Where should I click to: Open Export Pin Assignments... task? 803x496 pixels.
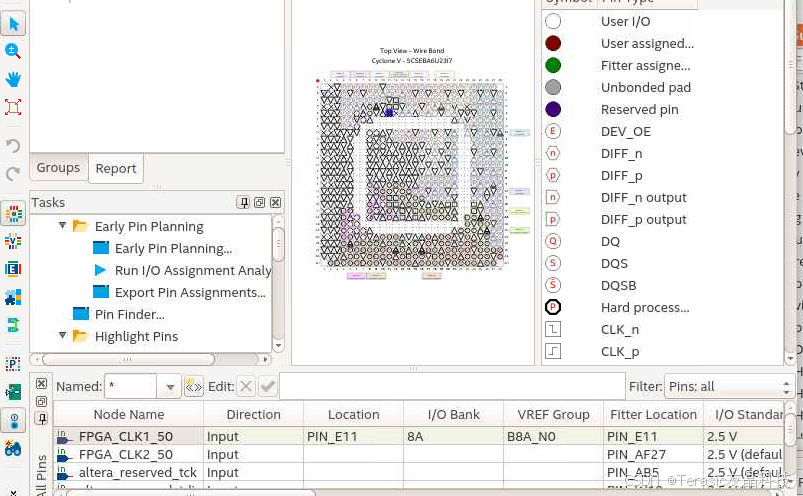(190, 292)
